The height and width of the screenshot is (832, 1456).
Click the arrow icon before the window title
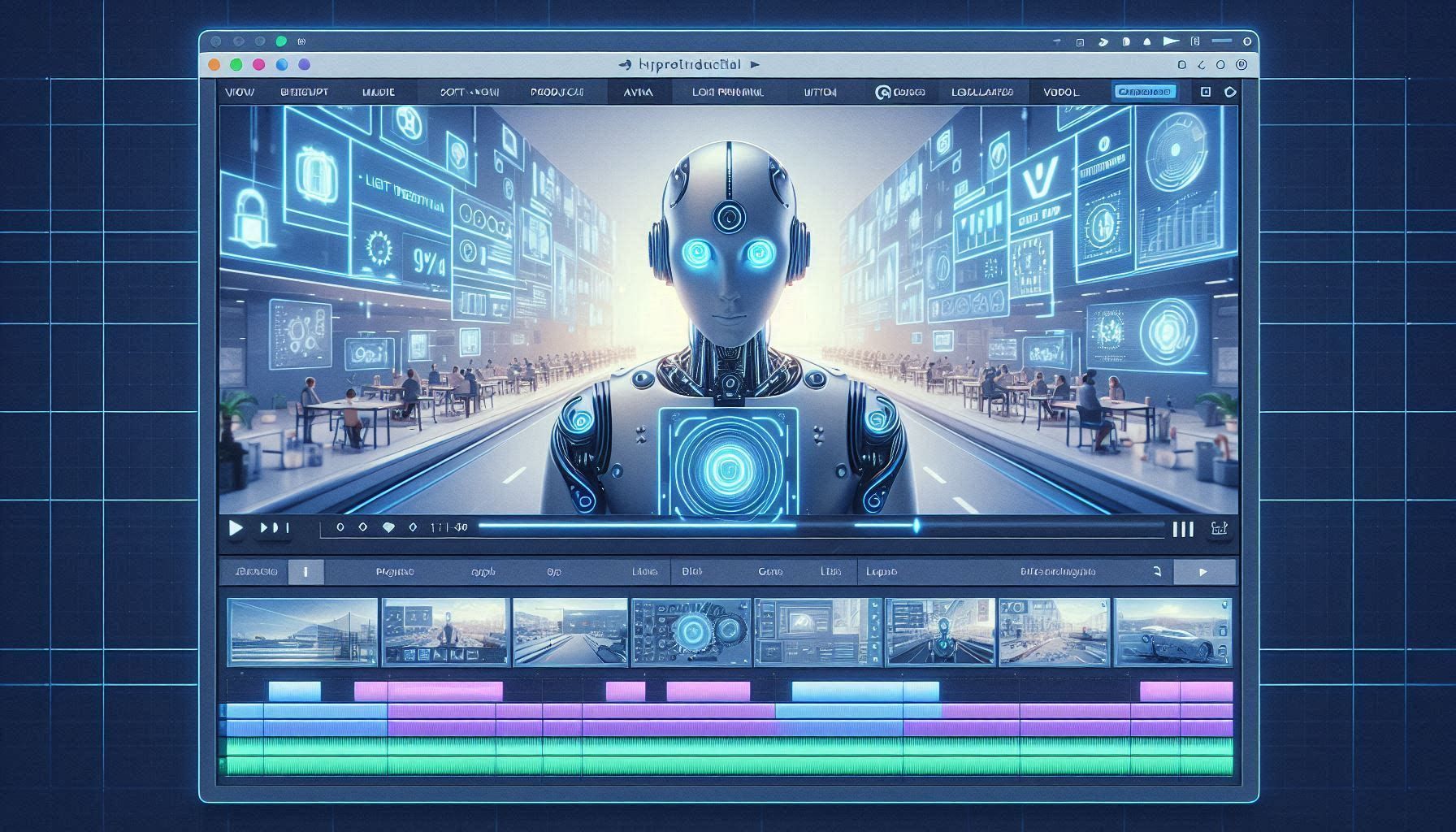[x=624, y=63]
